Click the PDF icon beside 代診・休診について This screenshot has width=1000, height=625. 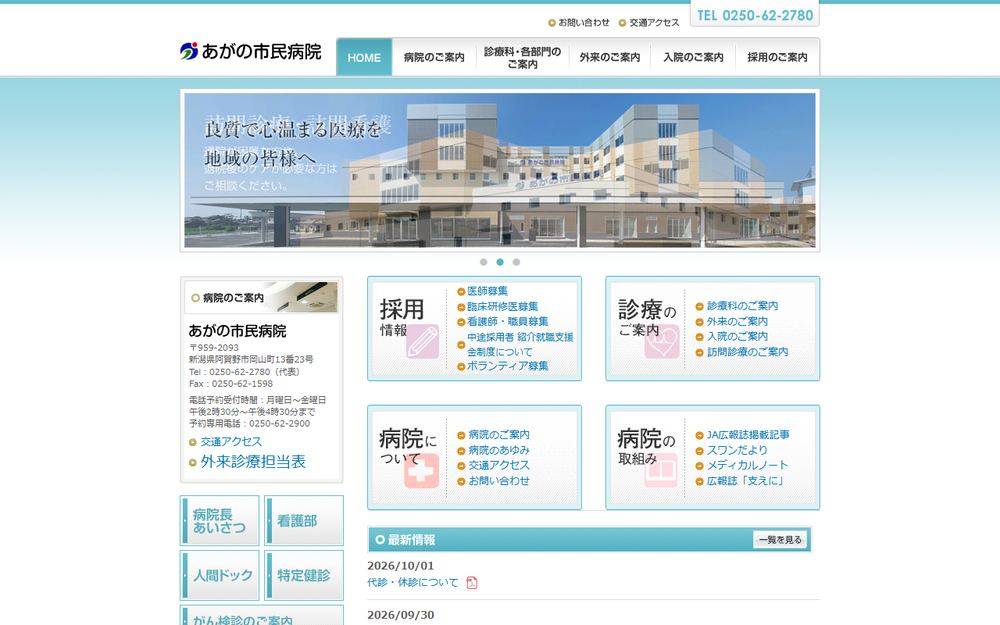pyautogui.click(x=472, y=583)
